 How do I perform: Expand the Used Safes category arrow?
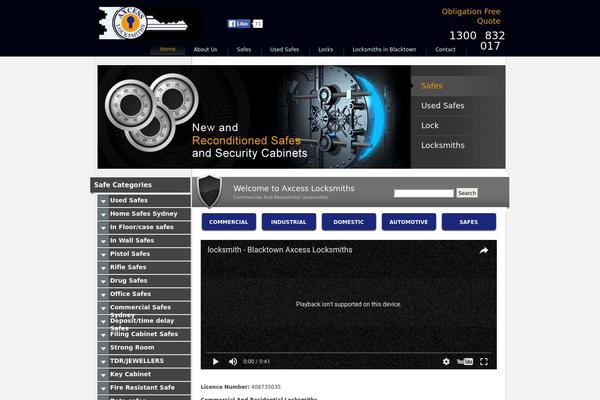[x=103, y=201]
